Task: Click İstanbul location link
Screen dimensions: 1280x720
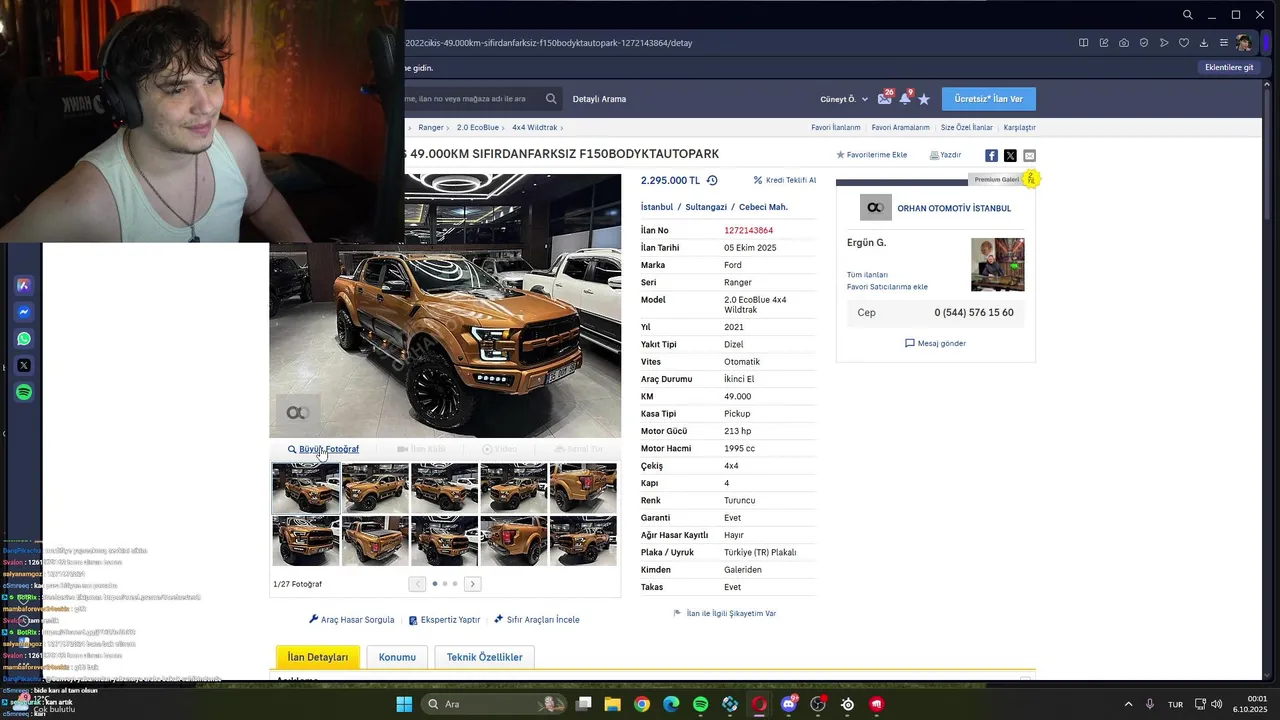Action: click(657, 207)
